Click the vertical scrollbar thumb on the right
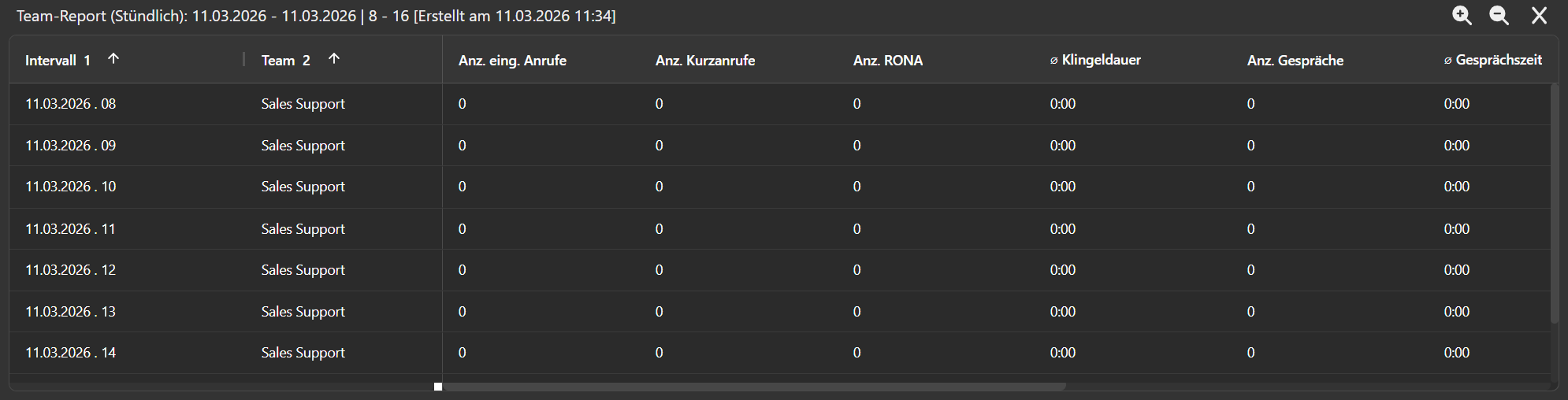This screenshot has height=400, width=1568. click(x=1555, y=203)
